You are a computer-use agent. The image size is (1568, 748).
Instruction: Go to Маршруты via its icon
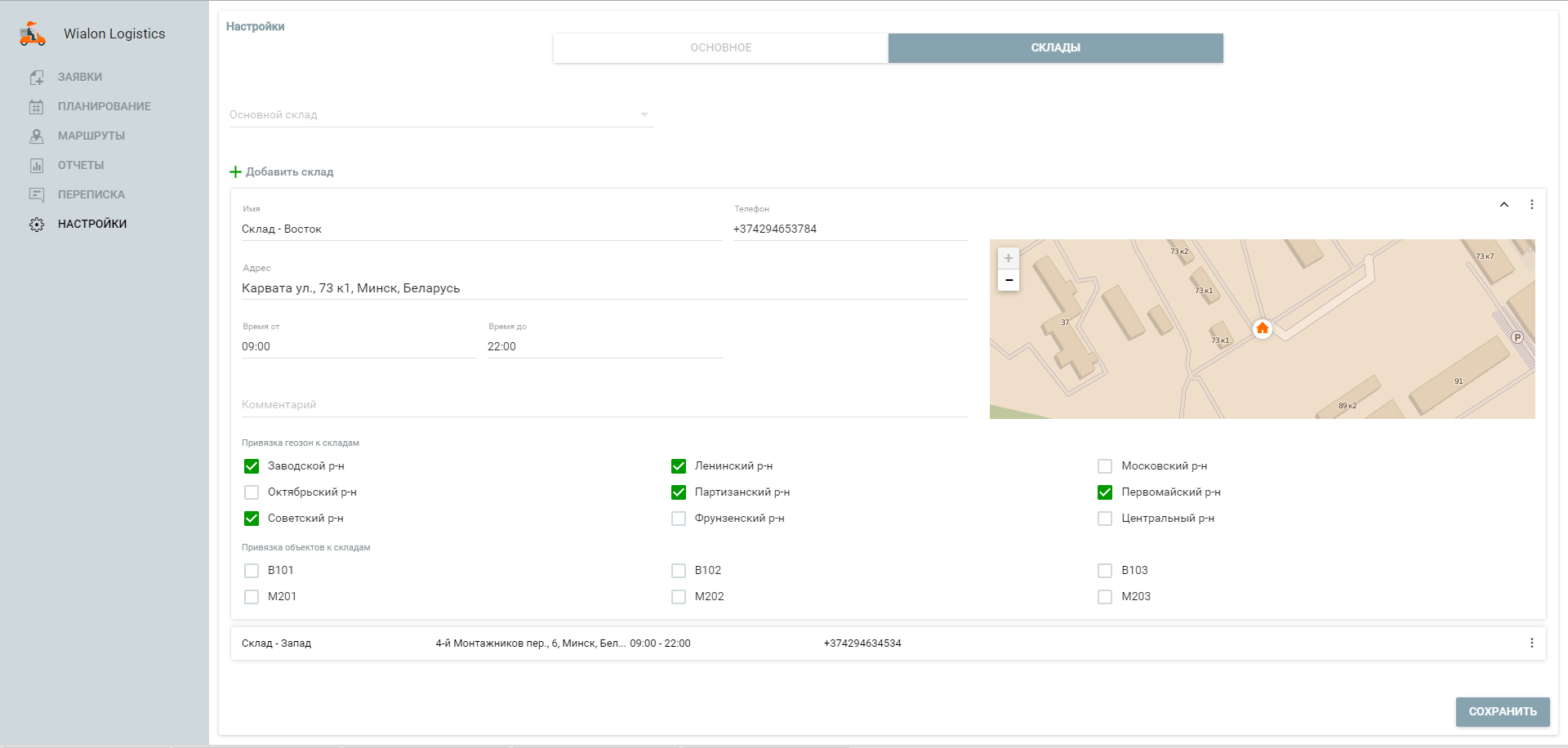(x=37, y=136)
